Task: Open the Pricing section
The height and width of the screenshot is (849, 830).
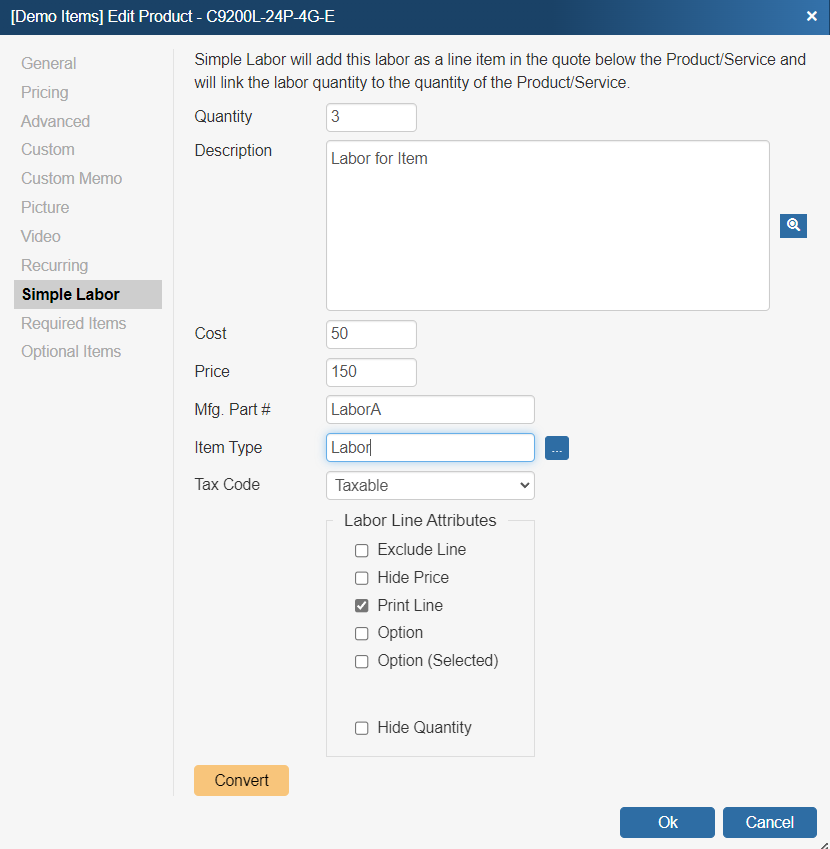Action: (x=45, y=93)
